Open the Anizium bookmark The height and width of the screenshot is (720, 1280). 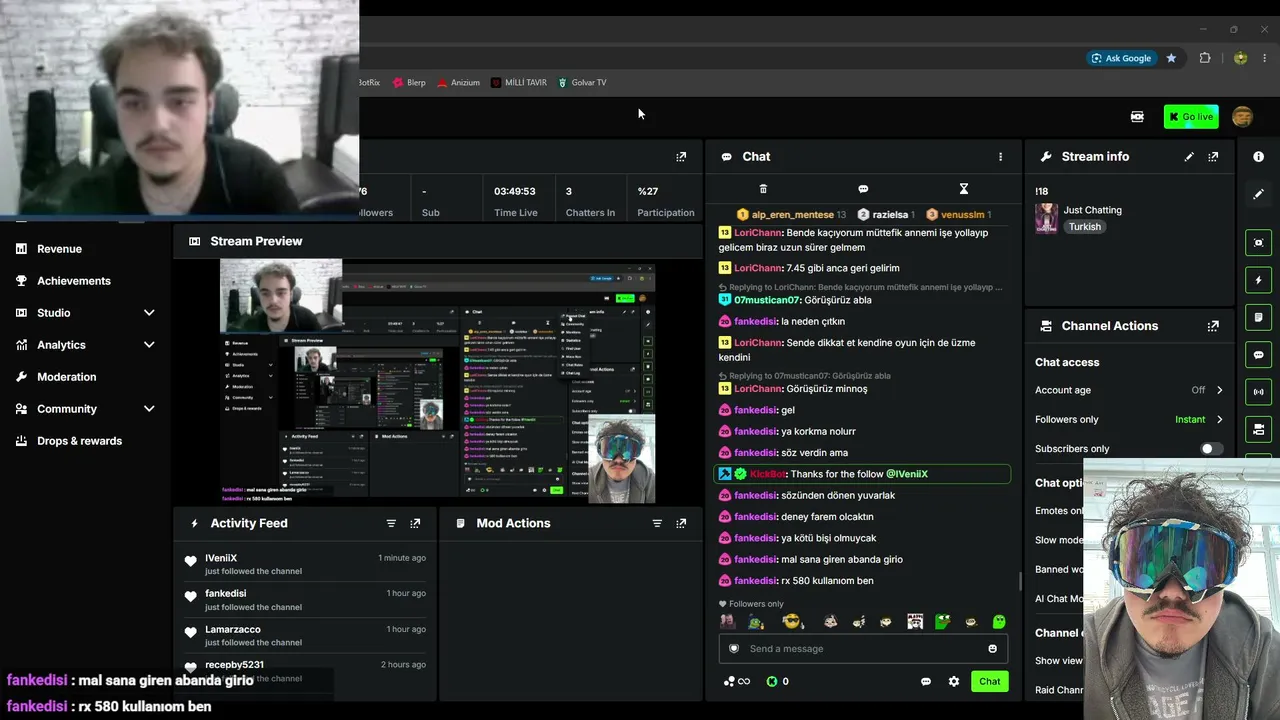click(459, 83)
